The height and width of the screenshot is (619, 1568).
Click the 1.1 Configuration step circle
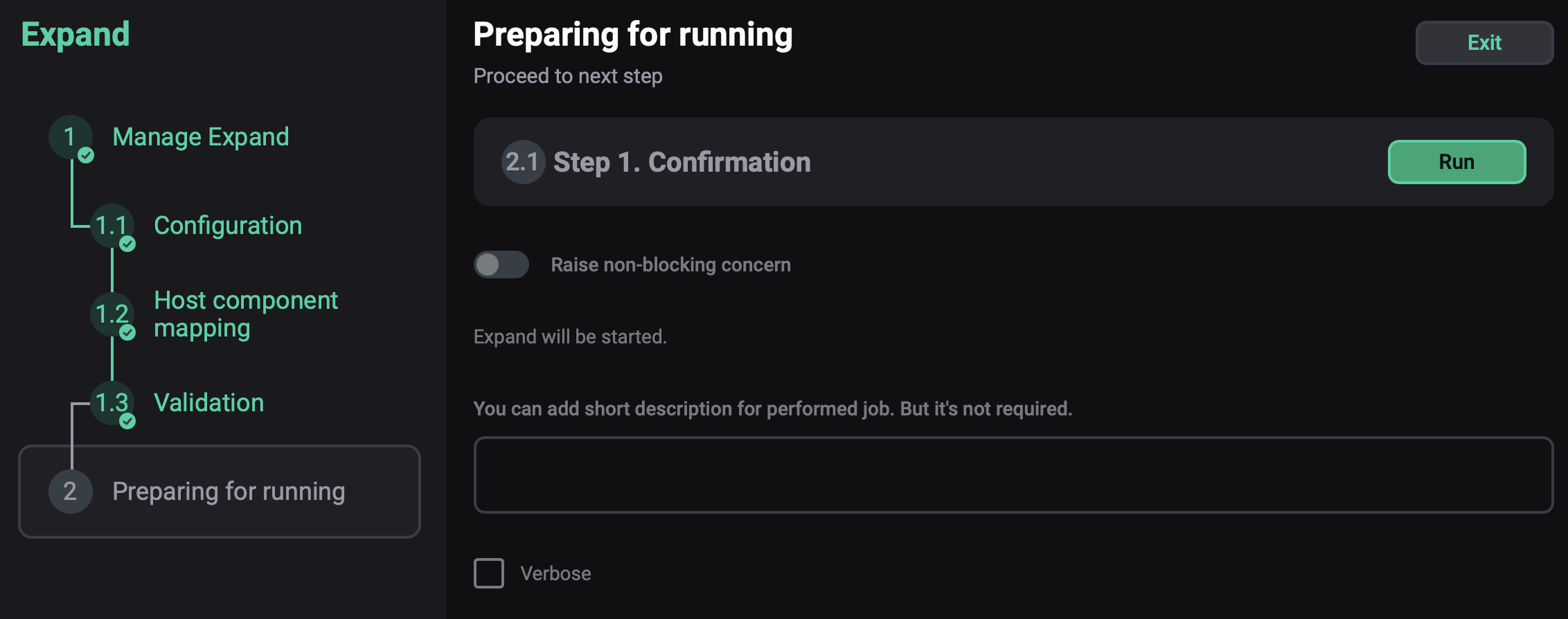click(x=112, y=225)
